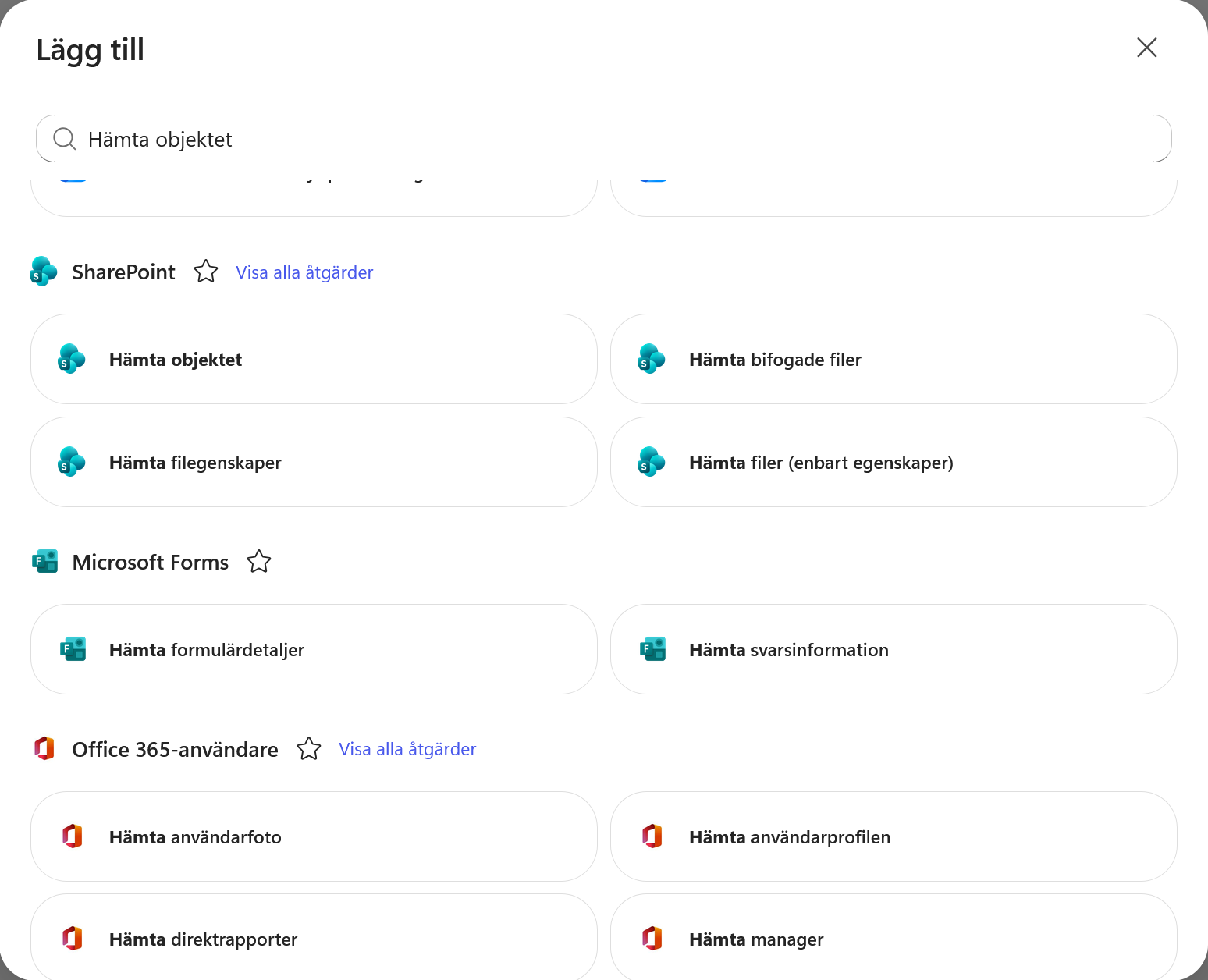The height and width of the screenshot is (980, 1208).
Task: Click the 'Microsoft Forms' connector heading text
Action: click(151, 563)
